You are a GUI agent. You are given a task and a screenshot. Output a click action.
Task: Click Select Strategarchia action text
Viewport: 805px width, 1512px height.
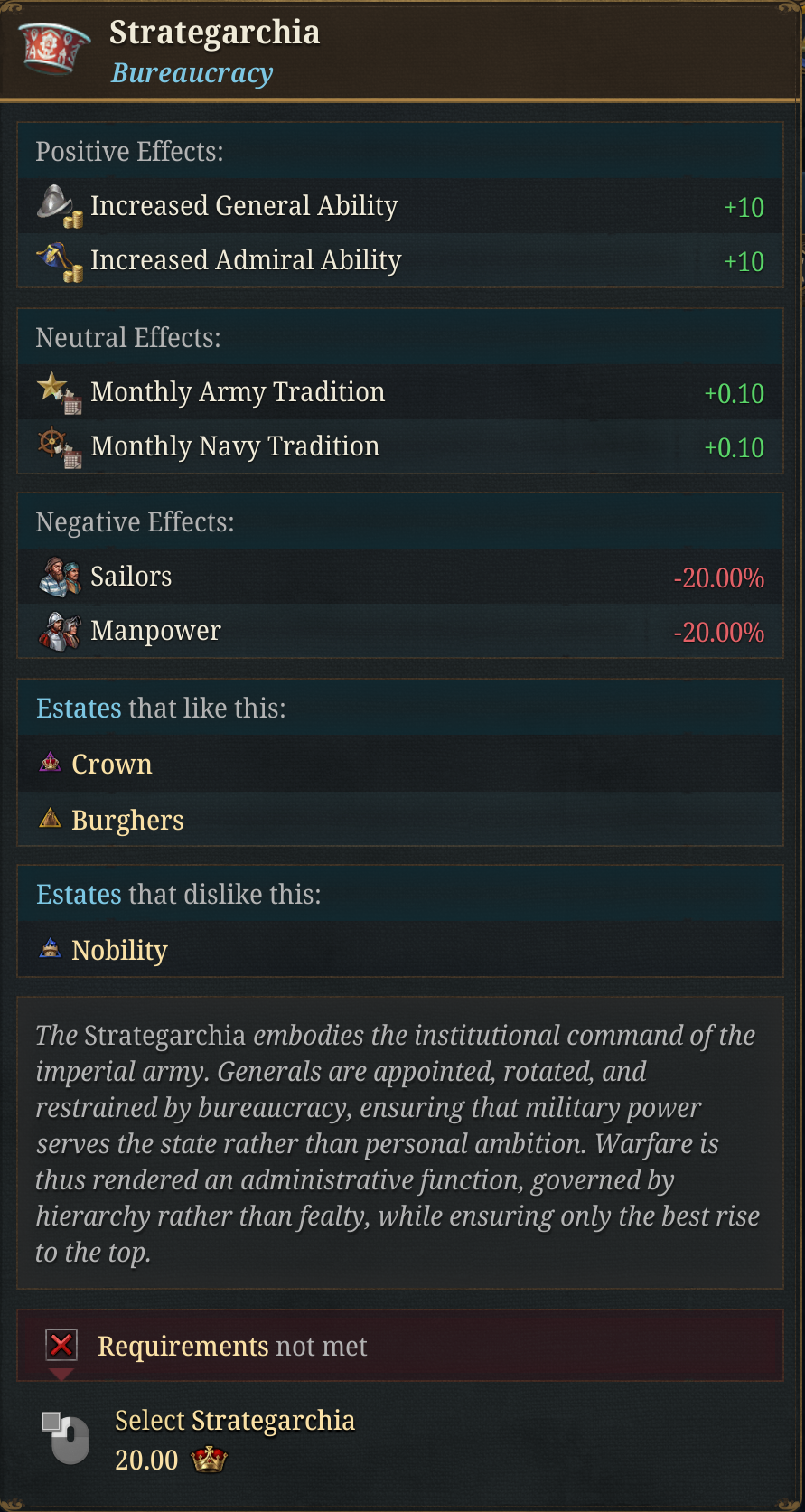[x=235, y=1421]
